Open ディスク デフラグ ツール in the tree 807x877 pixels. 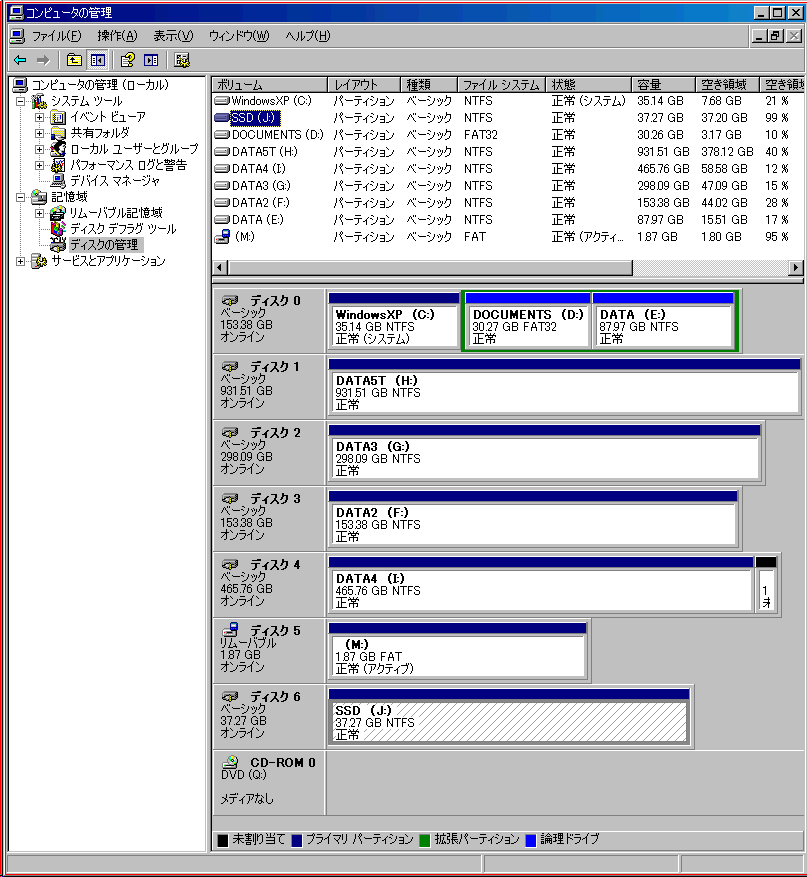pos(122,229)
